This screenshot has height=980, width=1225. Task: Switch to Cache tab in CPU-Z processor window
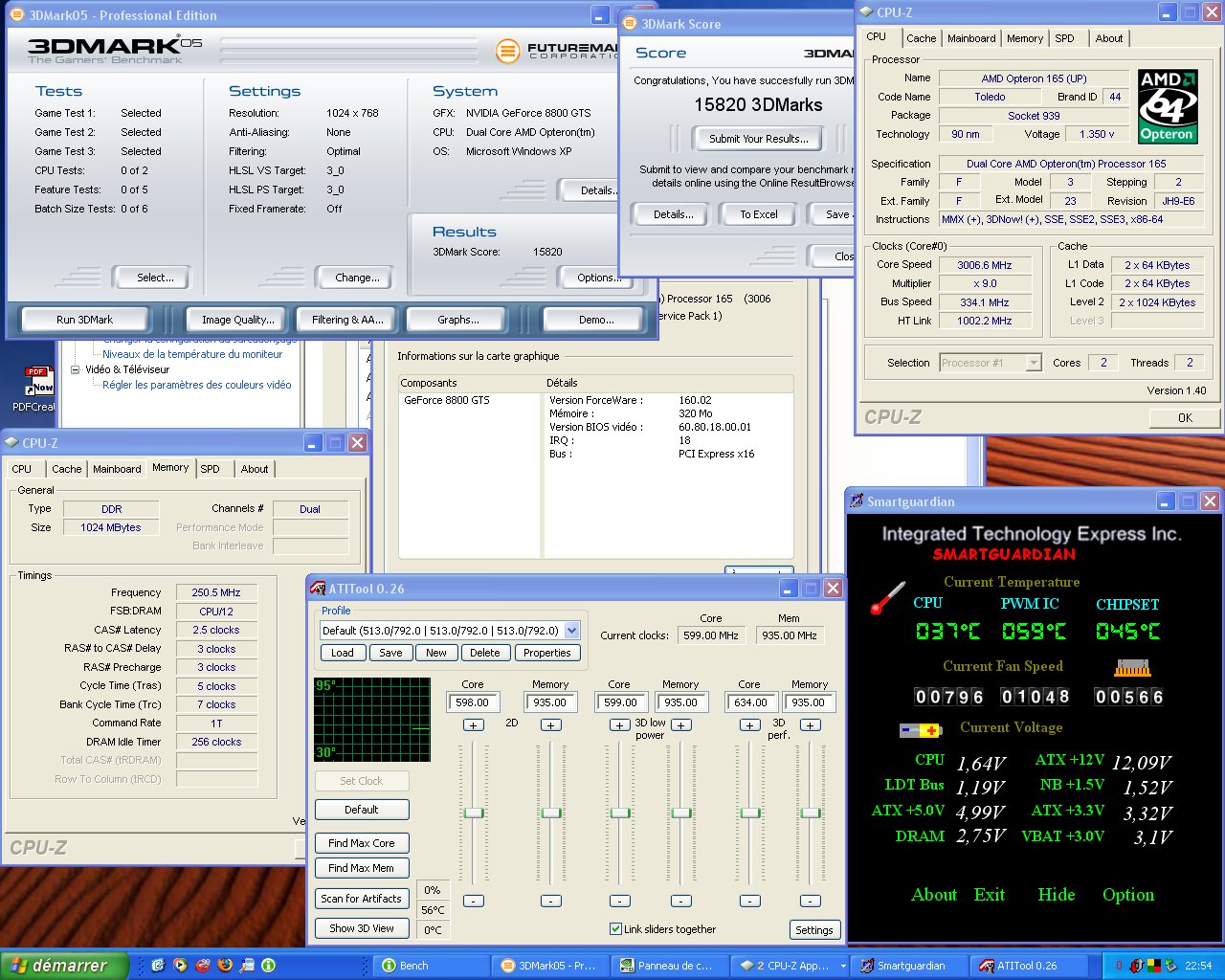pyautogui.click(x=922, y=38)
